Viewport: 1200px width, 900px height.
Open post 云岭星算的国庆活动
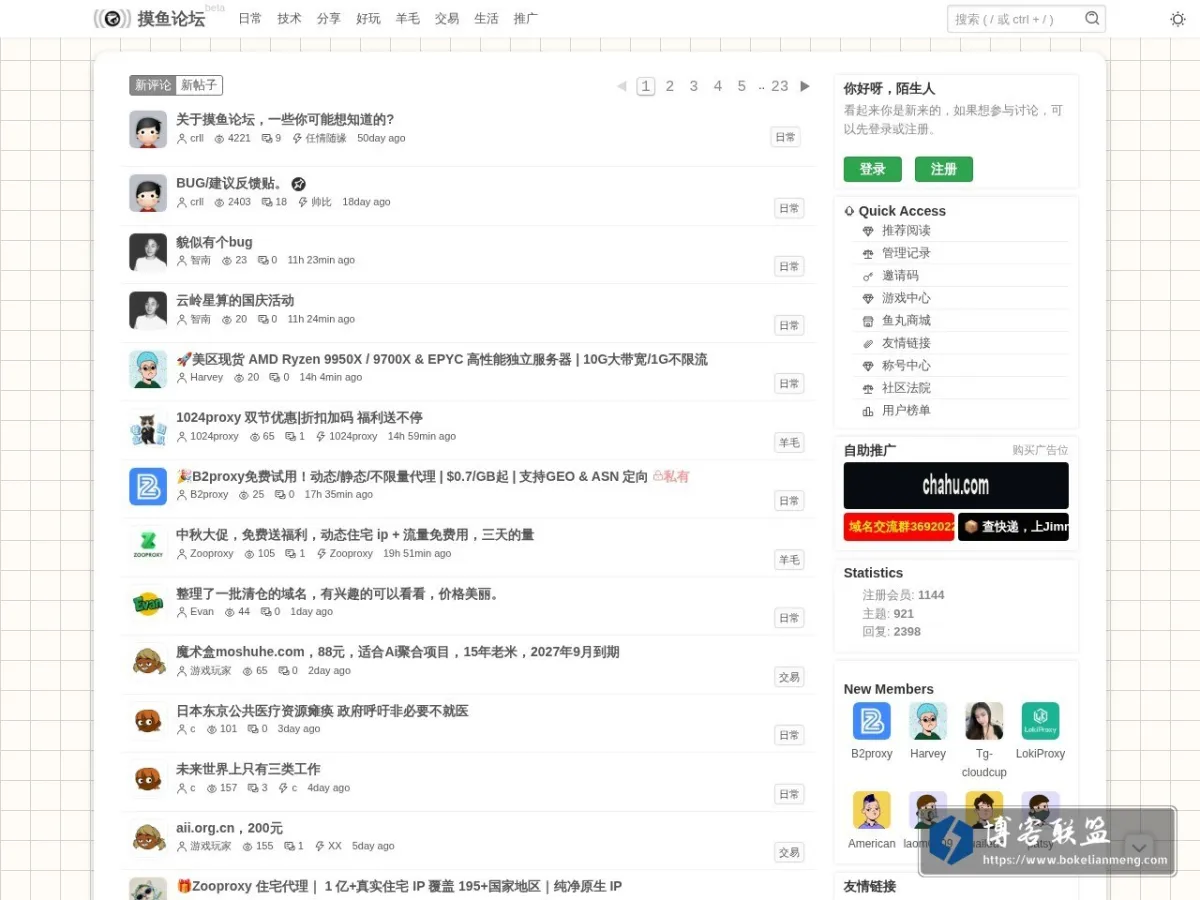click(x=235, y=301)
